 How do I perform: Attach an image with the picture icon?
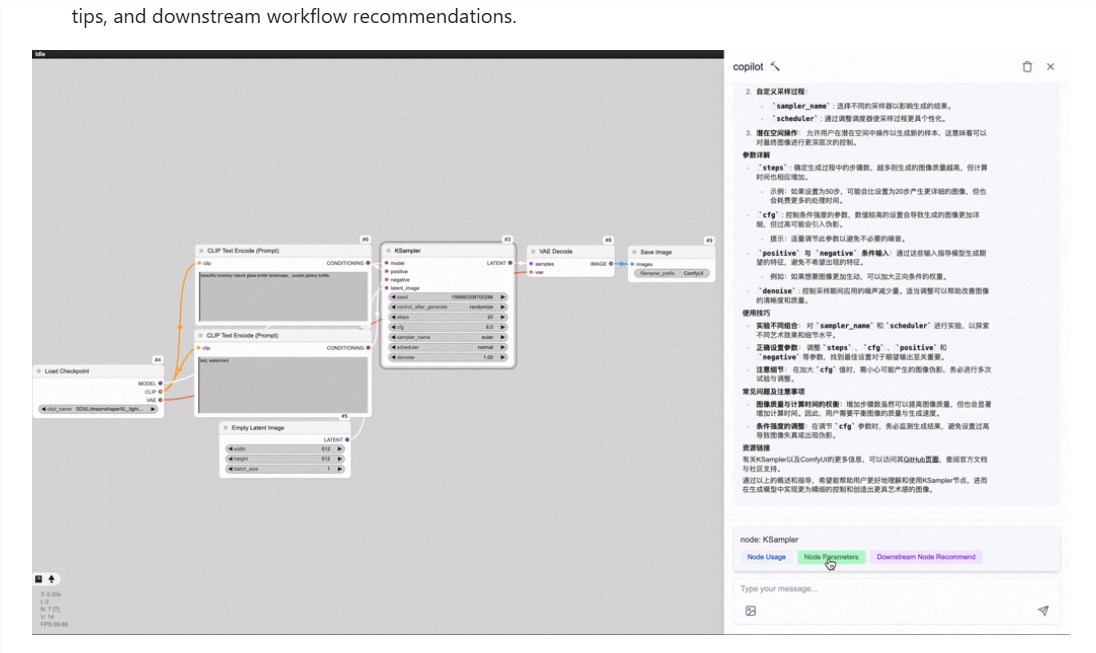(x=751, y=610)
